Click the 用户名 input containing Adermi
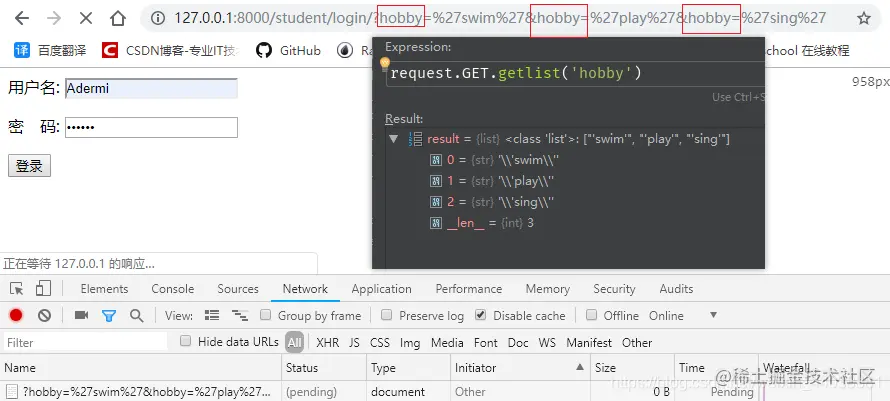Screen dimensions: 890x401 pos(151,89)
